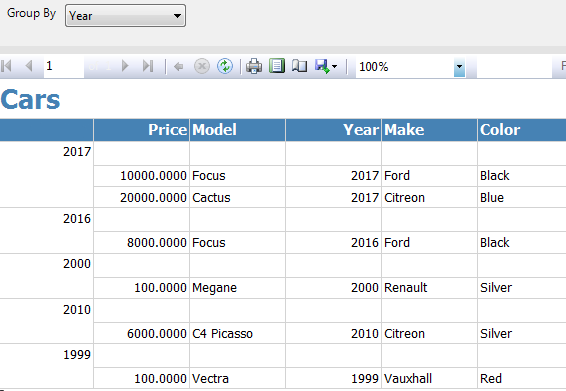Image resolution: width=566 pixels, height=391 pixels.
Task: Click the current page number field
Action: pos(64,66)
